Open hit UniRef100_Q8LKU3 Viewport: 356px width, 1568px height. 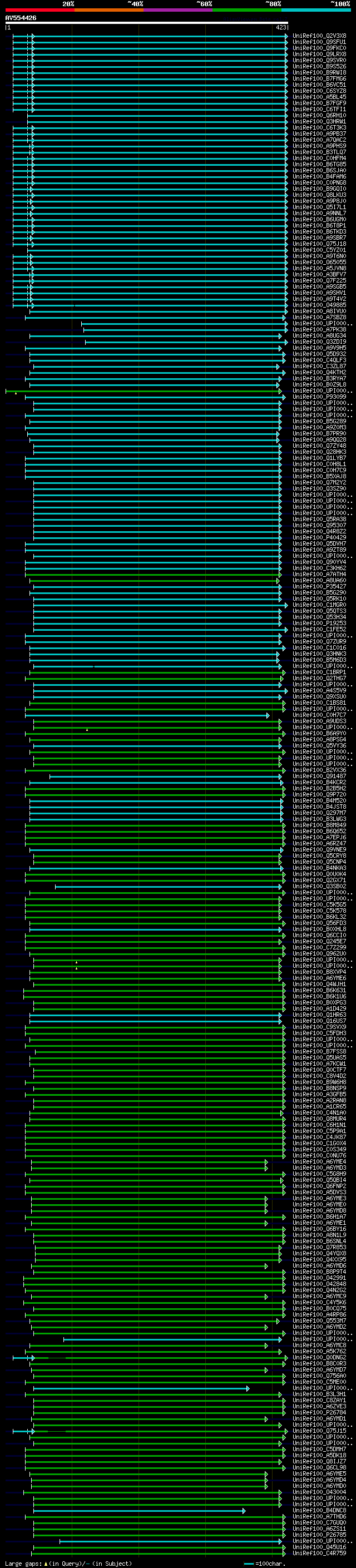(x=319, y=195)
